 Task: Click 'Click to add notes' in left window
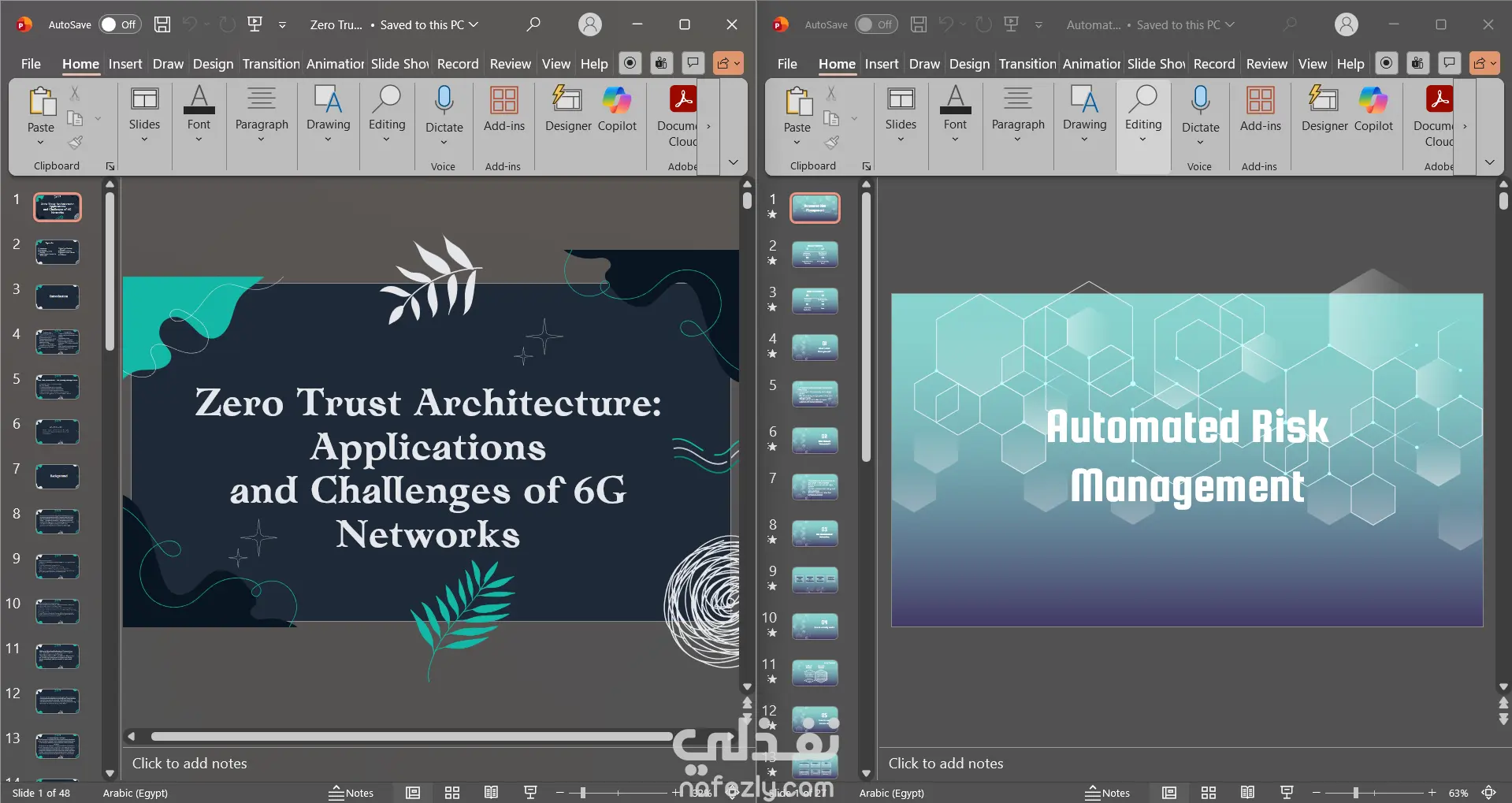(190, 763)
